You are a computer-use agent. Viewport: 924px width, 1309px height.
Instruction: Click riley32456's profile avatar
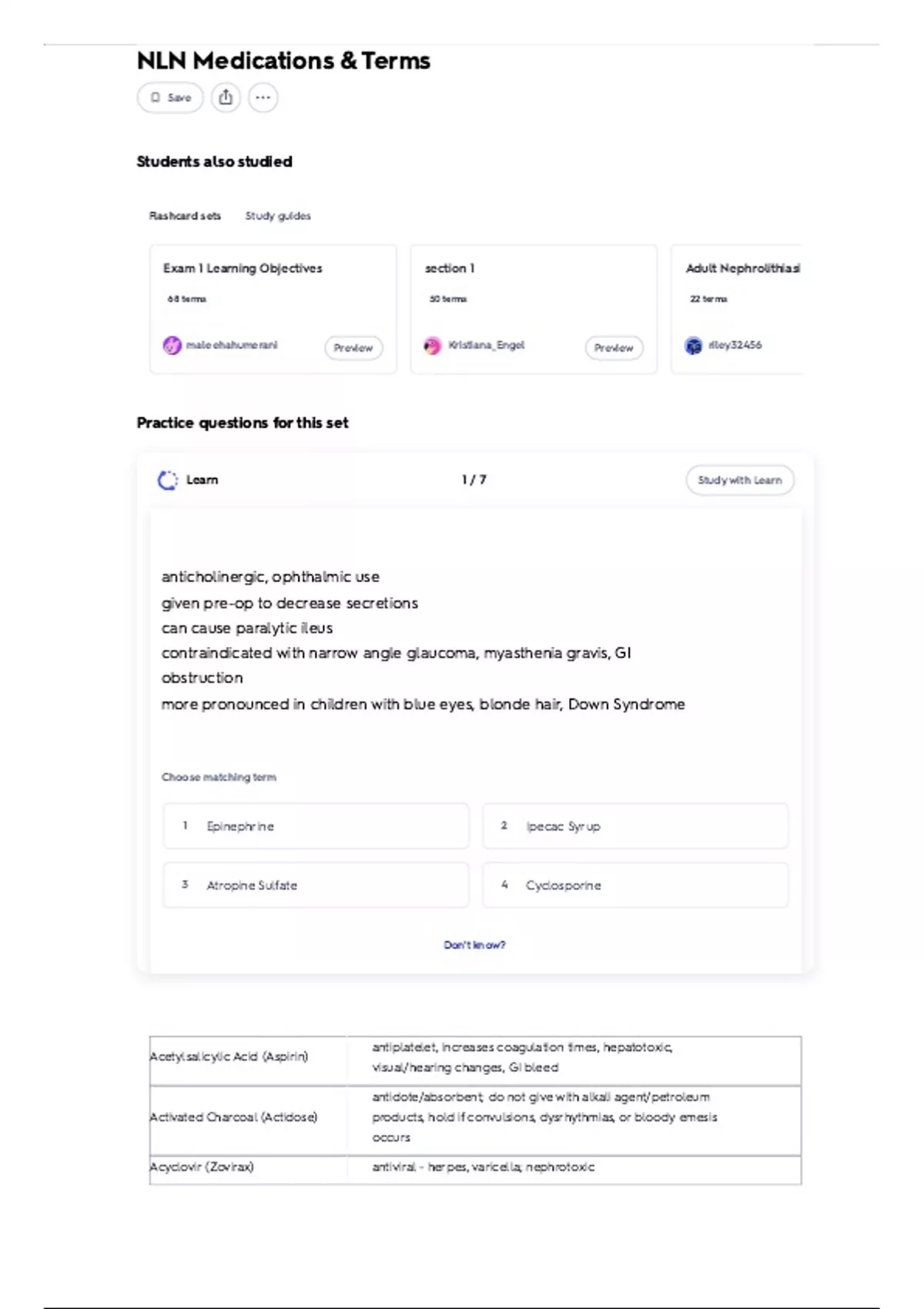[694, 346]
